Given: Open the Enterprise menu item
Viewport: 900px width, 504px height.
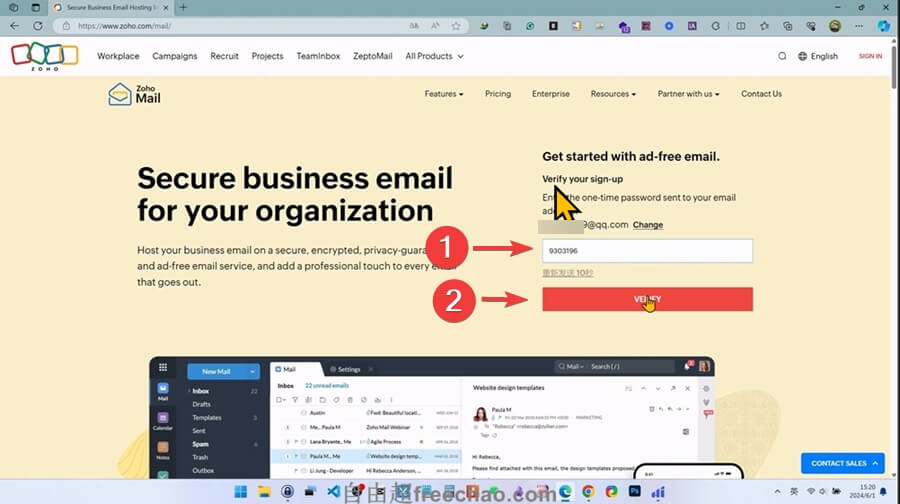Looking at the screenshot, I should [x=551, y=94].
